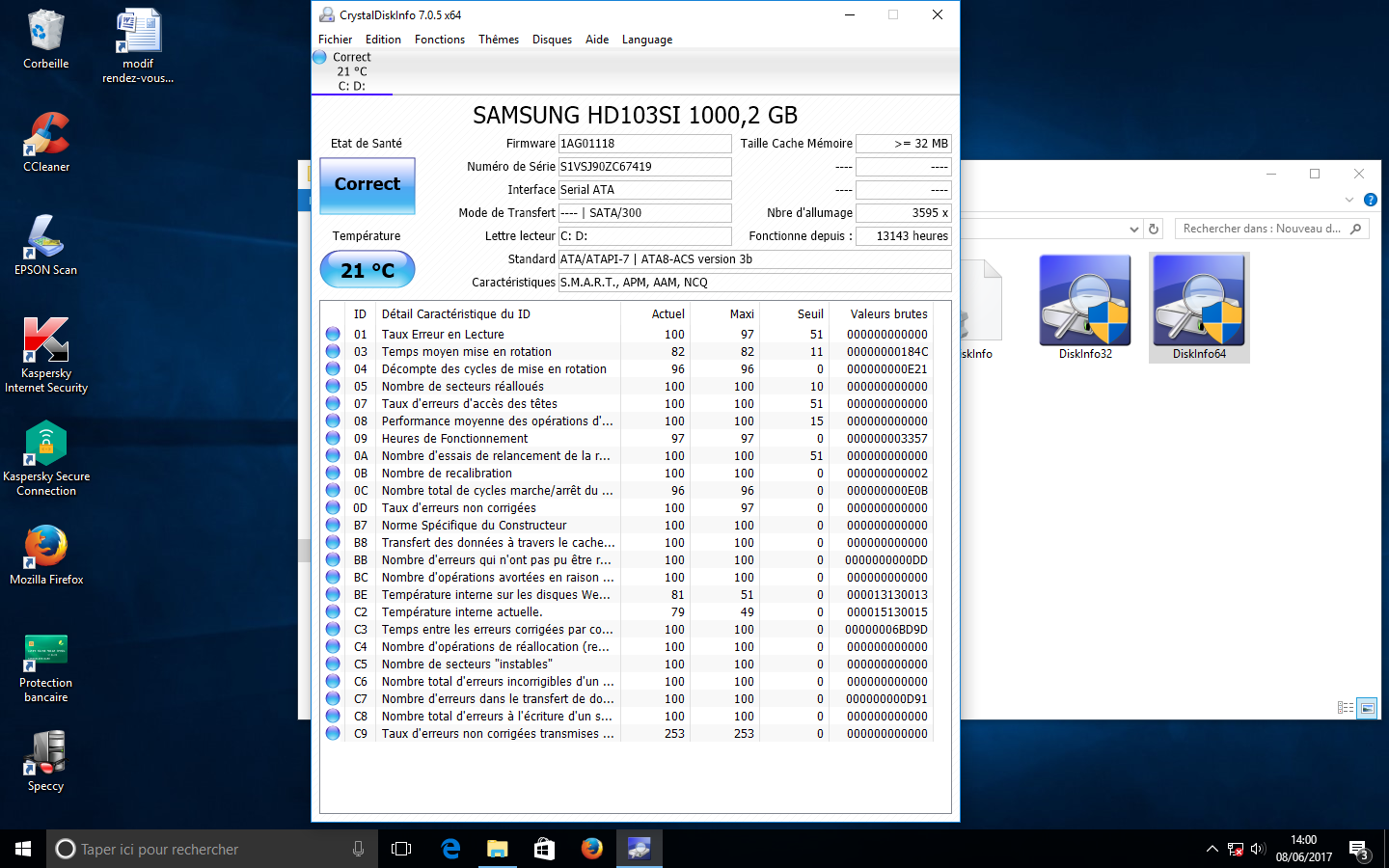Select the Norme Spécifique du Constructeur row
Image resolution: width=1389 pixels, height=868 pixels.
pos(627,525)
